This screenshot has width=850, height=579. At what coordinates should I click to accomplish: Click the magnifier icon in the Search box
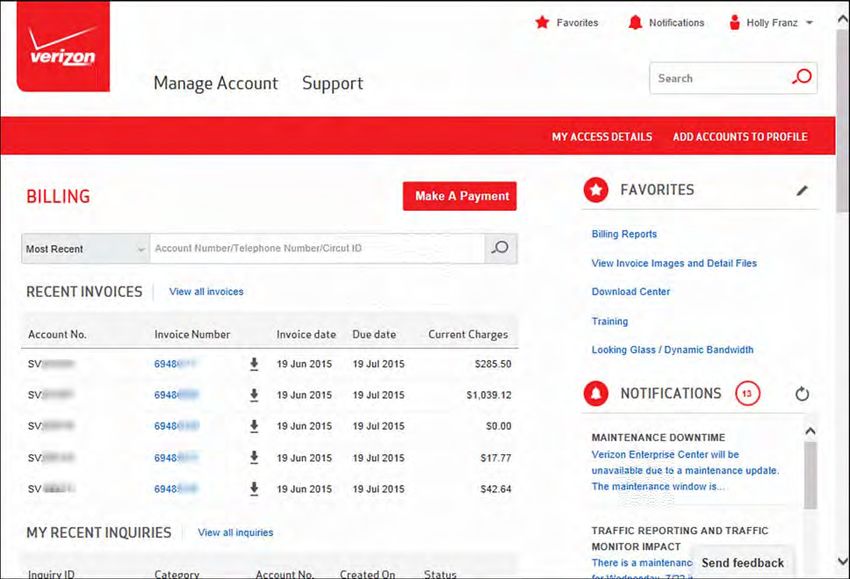pyautogui.click(x=802, y=77)
